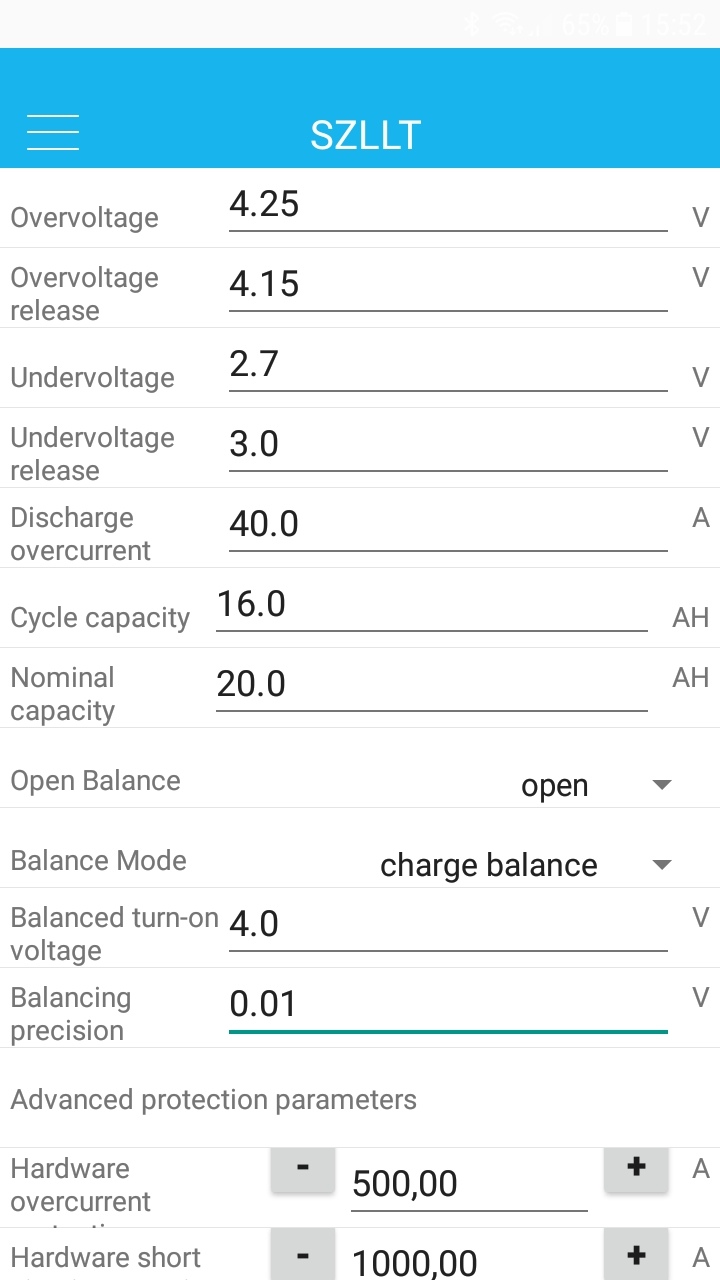
Task: Open the Balance Mode dropdown arrow
Action: pyautogui.click(x=661, y=865)
